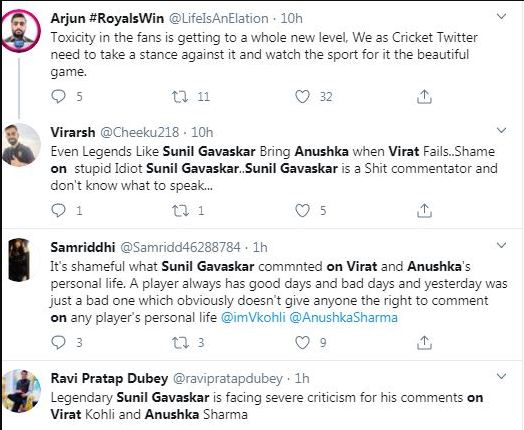Reply to Arjun's toxicity tweet
This screenshot has width=524, height=430.
(x=58, y=97)
